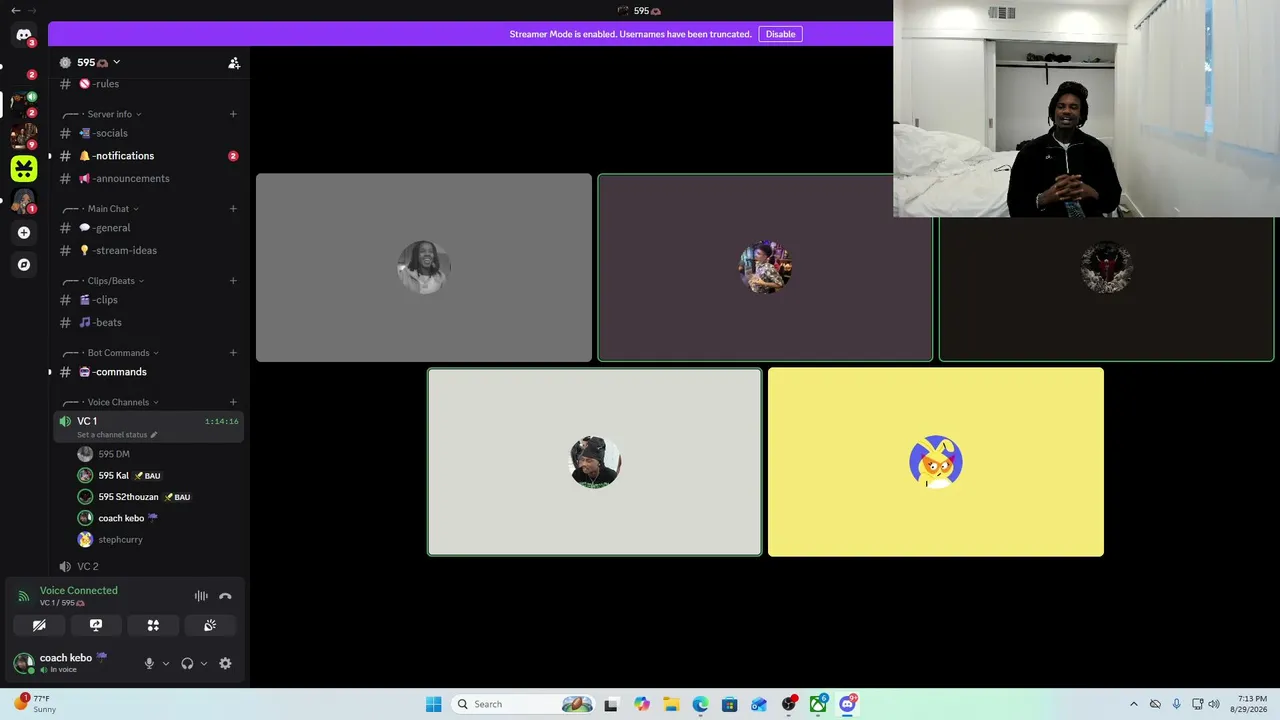The image size is (1280, 720).
Task: Deafen with the headphones icon
Action: pos(187,663)
